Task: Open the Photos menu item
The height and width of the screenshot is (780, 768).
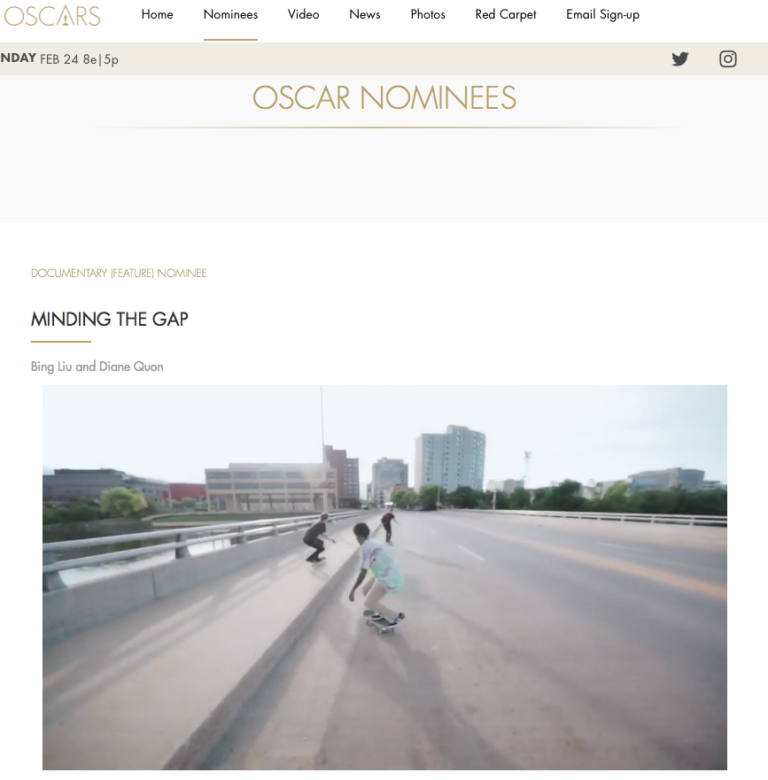Action: [x=428, y=14]
